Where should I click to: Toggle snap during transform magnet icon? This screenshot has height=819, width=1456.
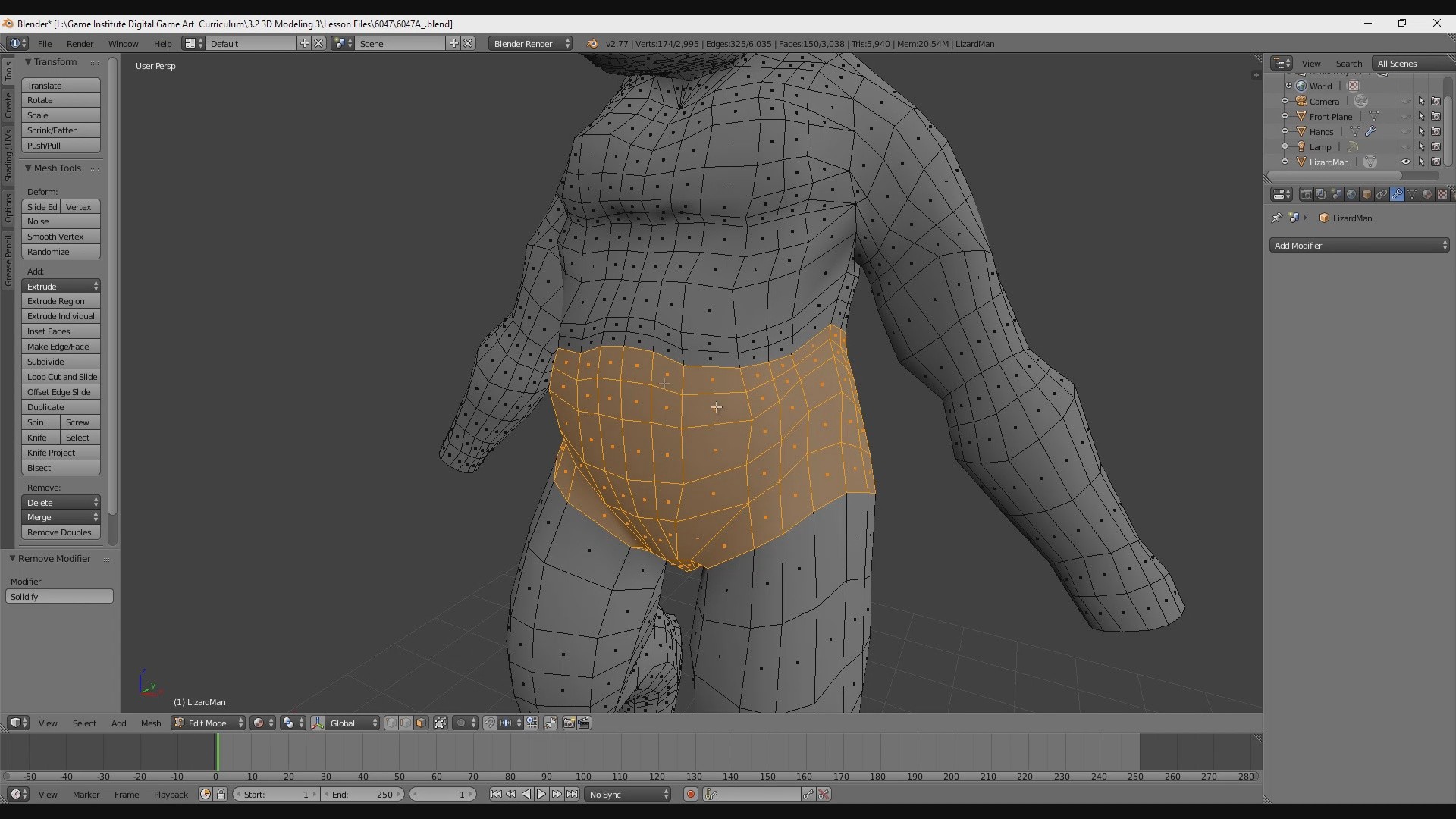[490, 723]
